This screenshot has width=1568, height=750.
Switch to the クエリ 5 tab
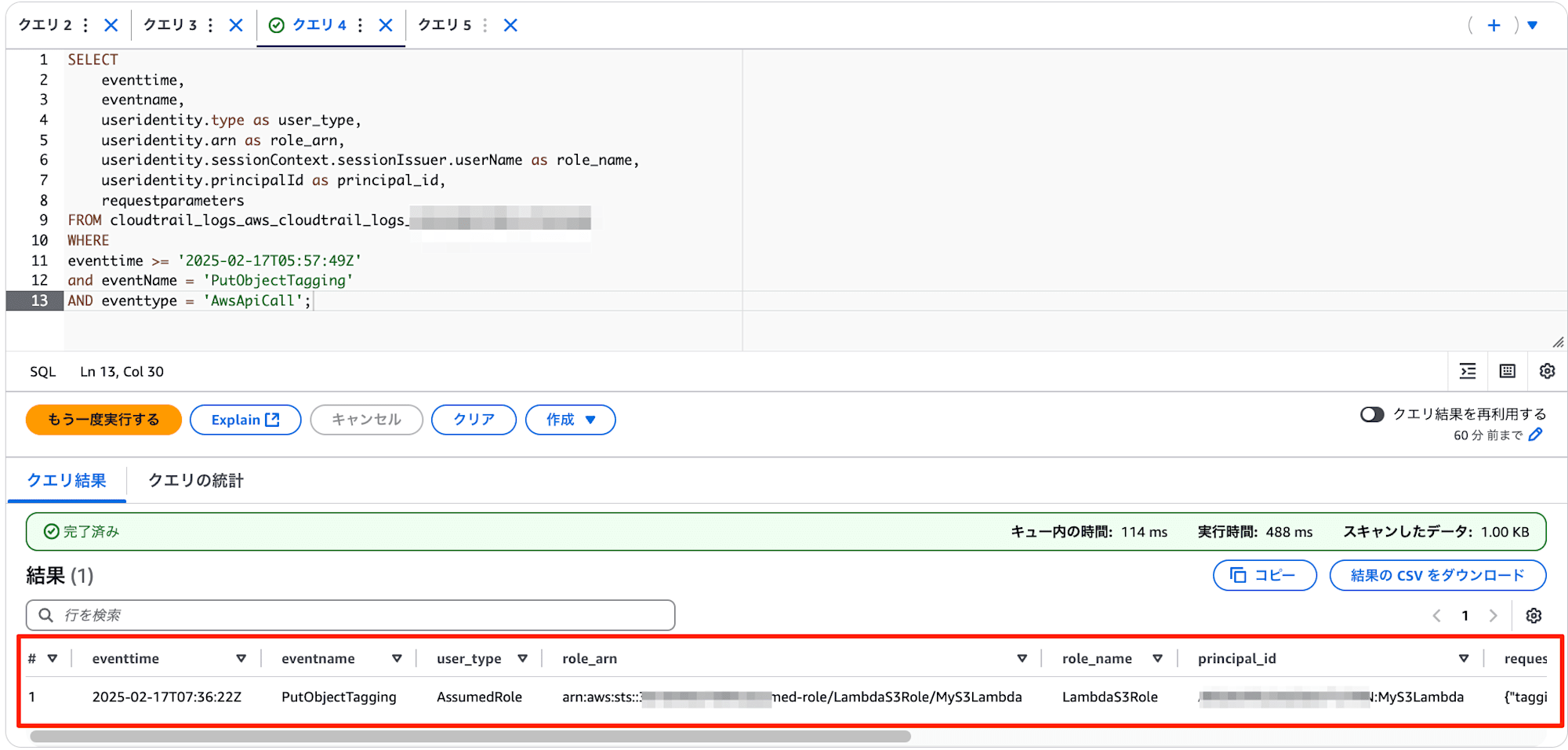pos(445,25)
